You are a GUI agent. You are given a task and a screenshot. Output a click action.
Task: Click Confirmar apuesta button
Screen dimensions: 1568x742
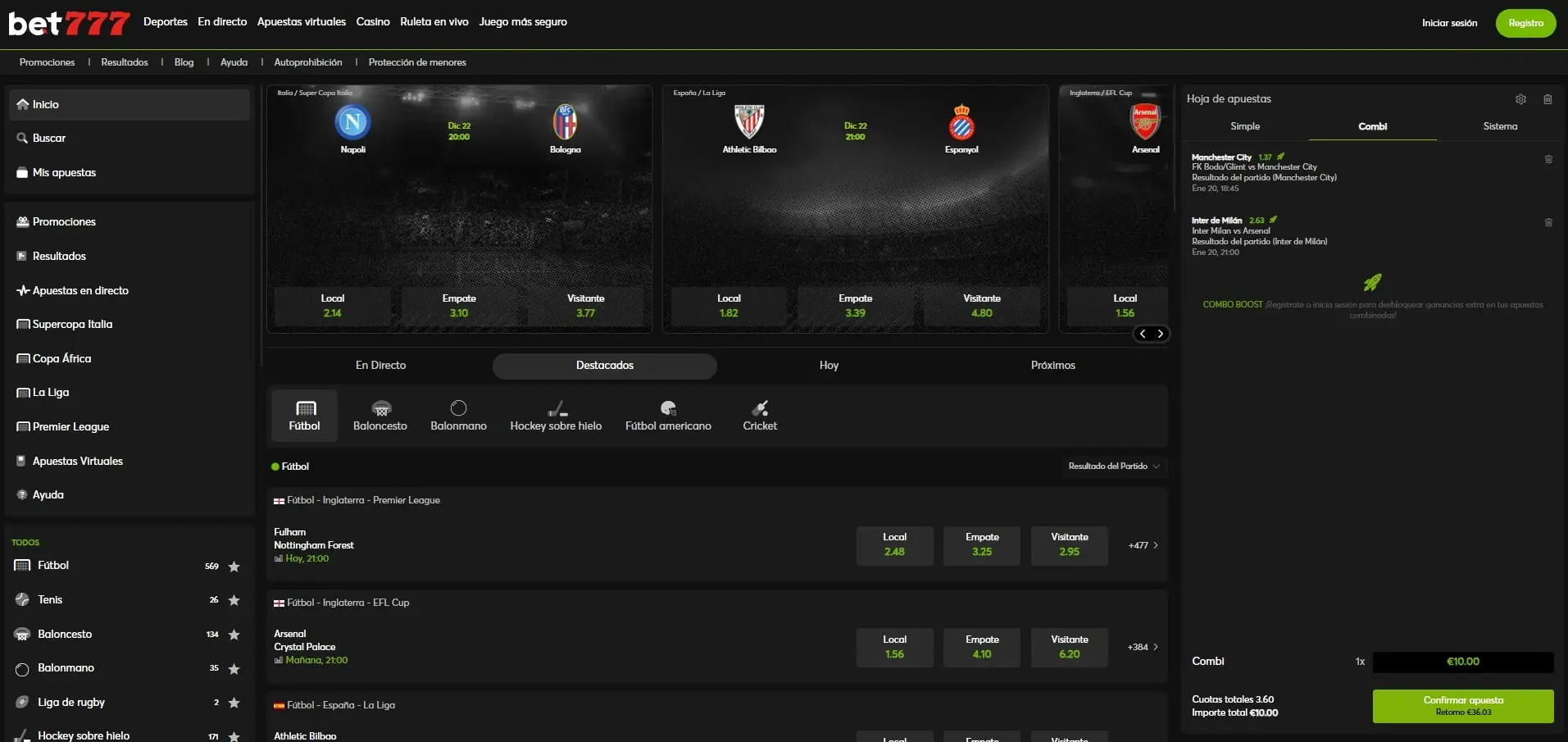(x=1463, y=706)
